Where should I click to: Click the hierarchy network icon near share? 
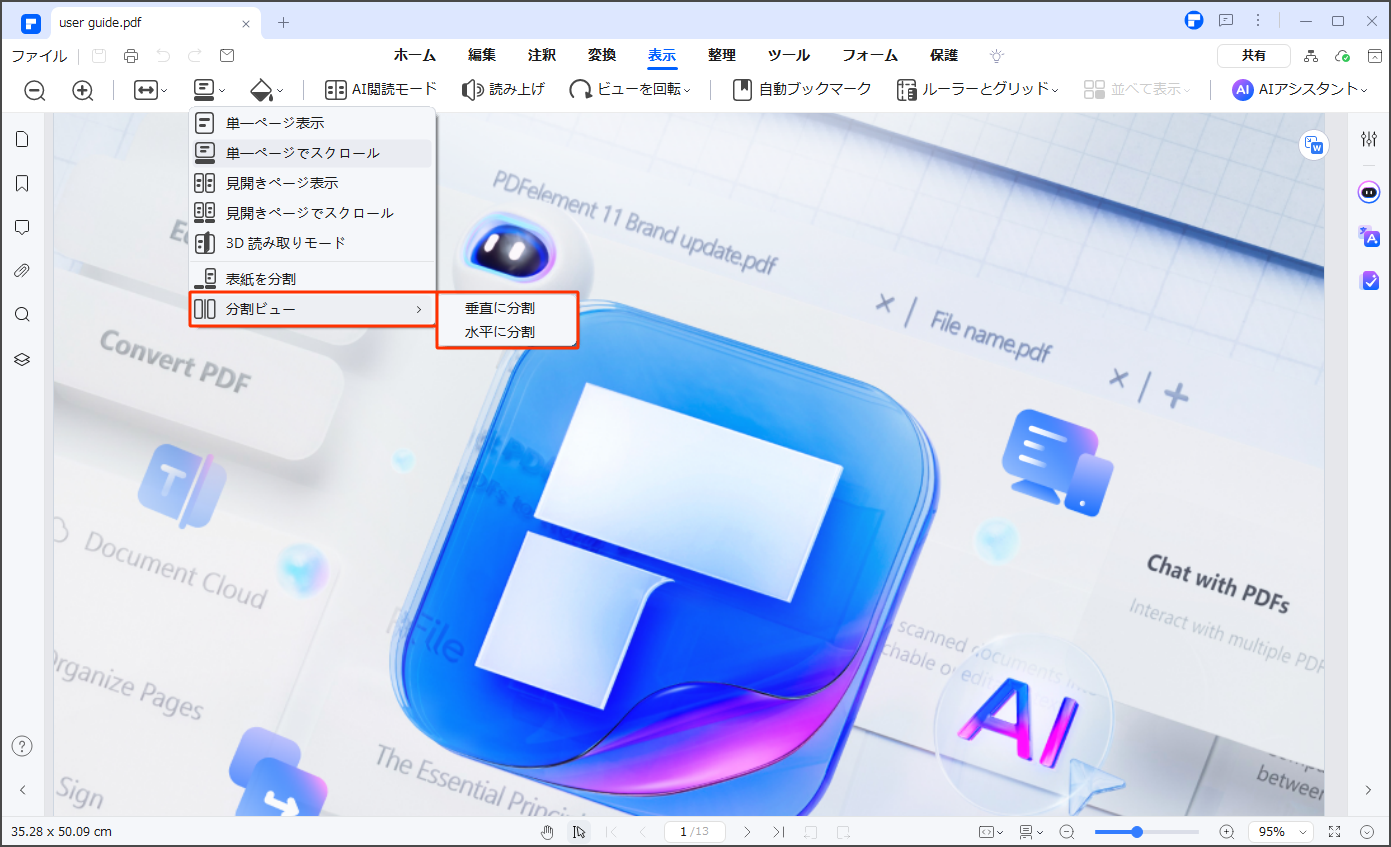click(x=1311, y=56)
